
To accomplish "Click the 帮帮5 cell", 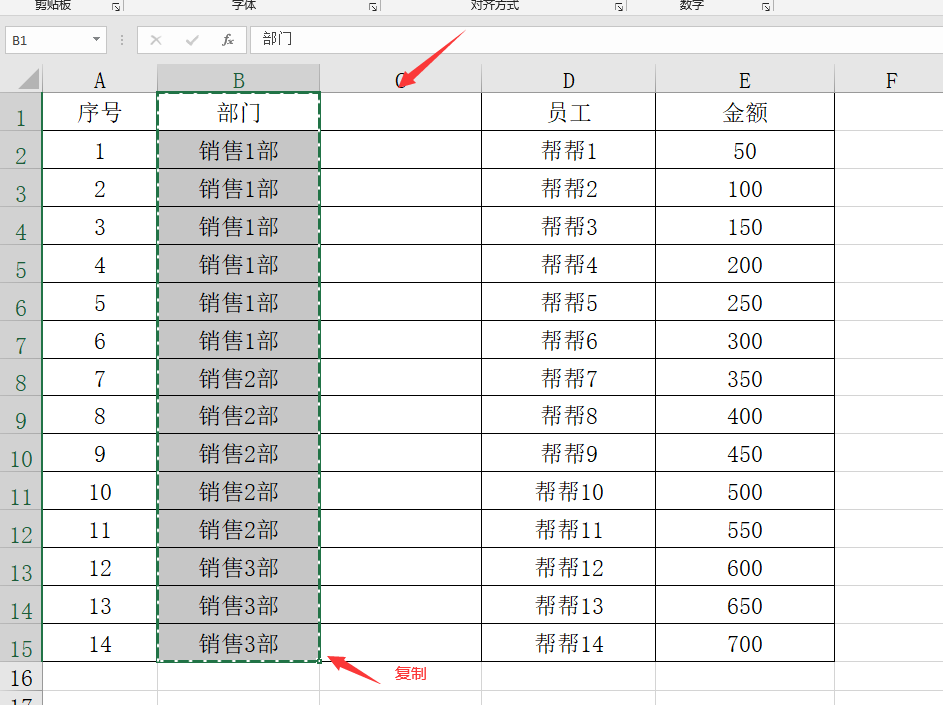I will (x=568, y=302).
